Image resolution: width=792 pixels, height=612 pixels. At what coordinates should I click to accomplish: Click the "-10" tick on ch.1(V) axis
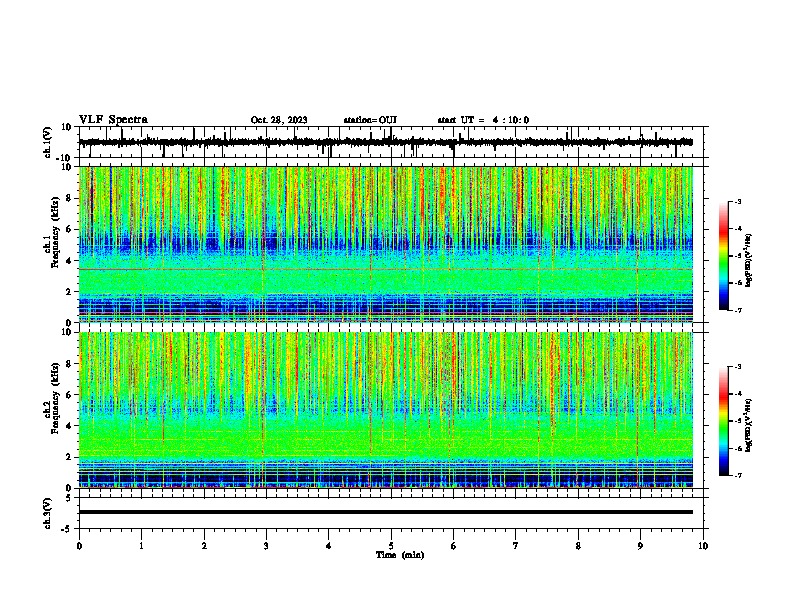65,158
